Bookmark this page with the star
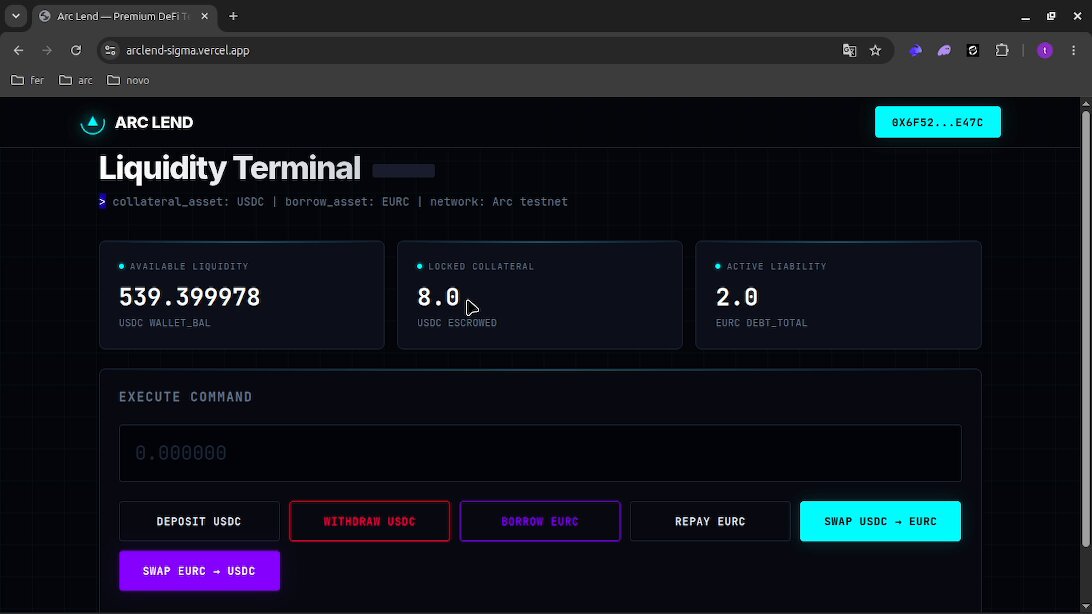This screenshot has width=1092, height=614. pyautogui.click(x=875, y=50)
